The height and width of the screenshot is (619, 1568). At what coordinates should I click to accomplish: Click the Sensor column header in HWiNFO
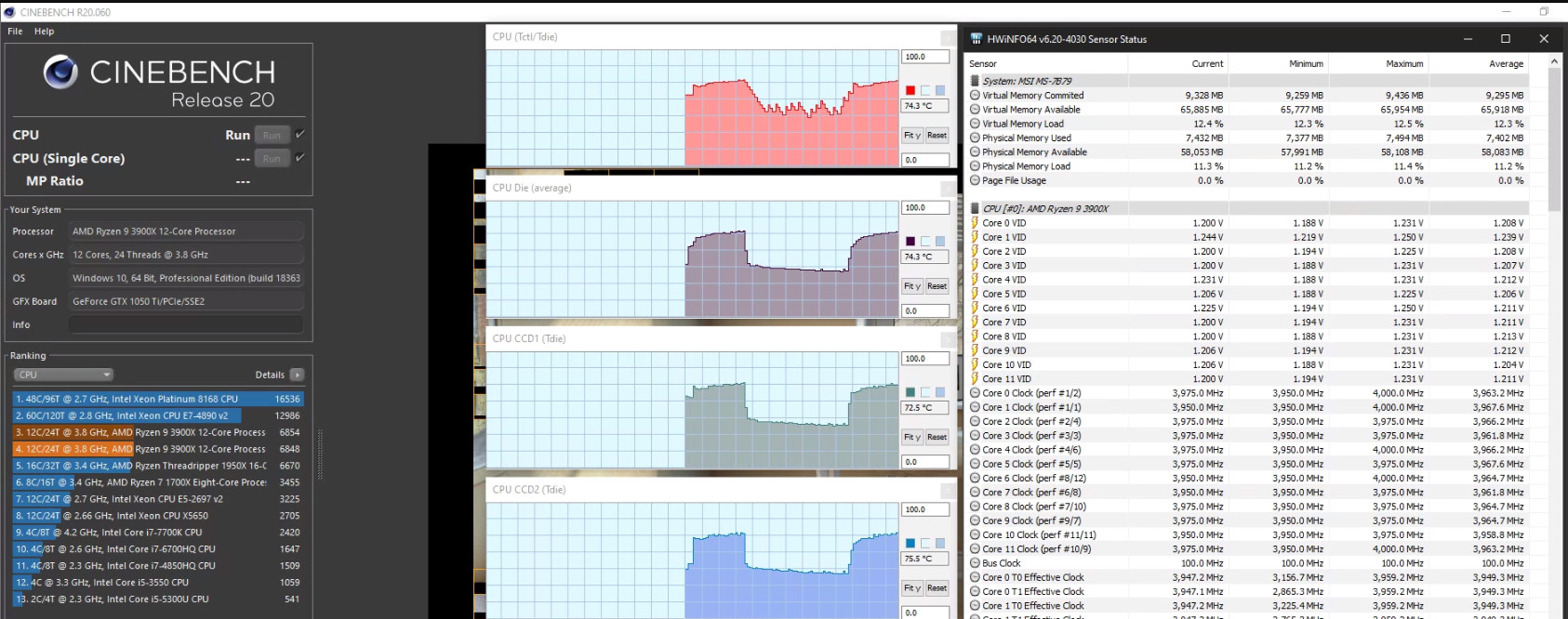pos(1046,64)
